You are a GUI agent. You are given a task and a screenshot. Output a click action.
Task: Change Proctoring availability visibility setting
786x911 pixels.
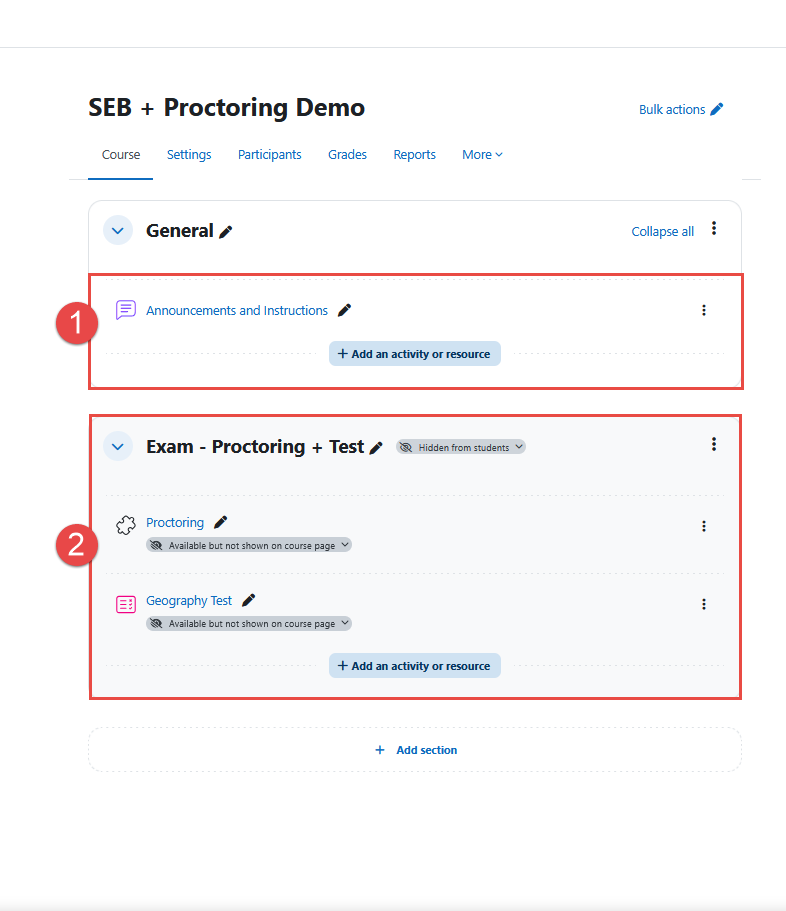click(x=249, y=545)
